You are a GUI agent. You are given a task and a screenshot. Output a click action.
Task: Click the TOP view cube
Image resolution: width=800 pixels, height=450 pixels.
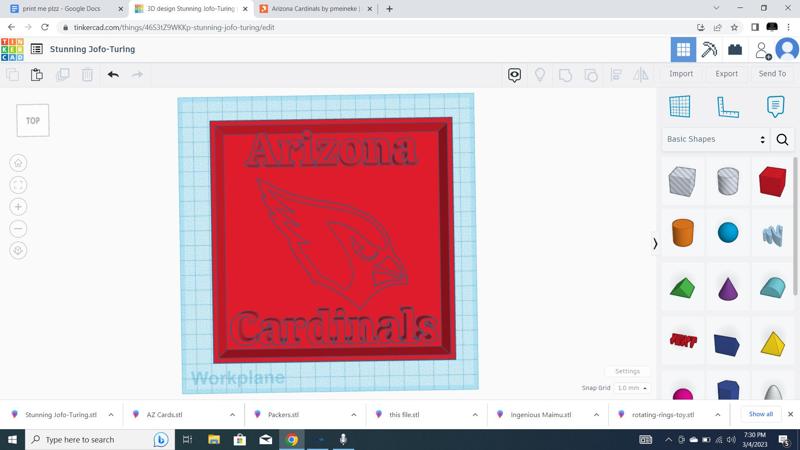(33, 120)
